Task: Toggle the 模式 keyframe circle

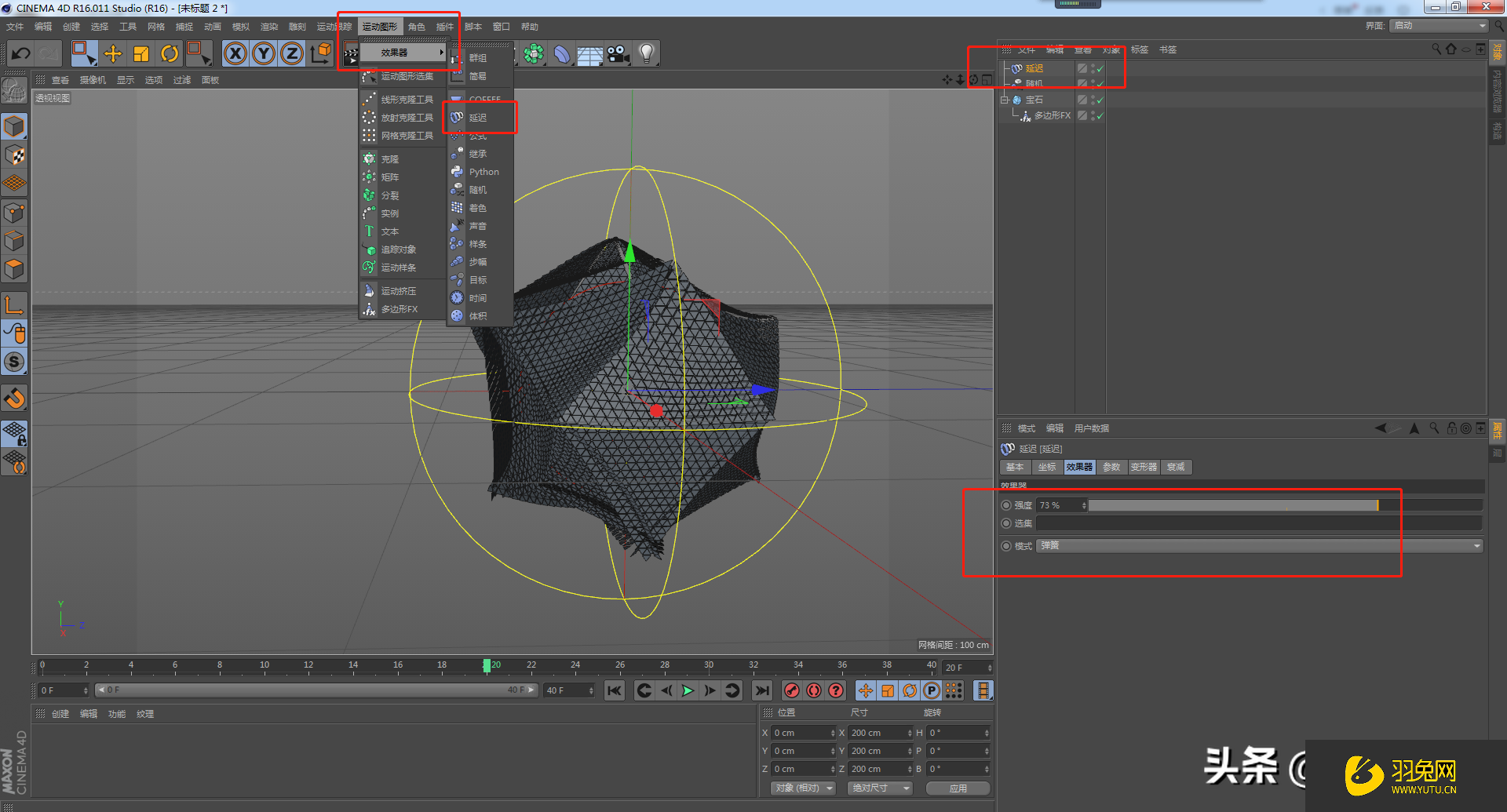Action: (1006, 546)
